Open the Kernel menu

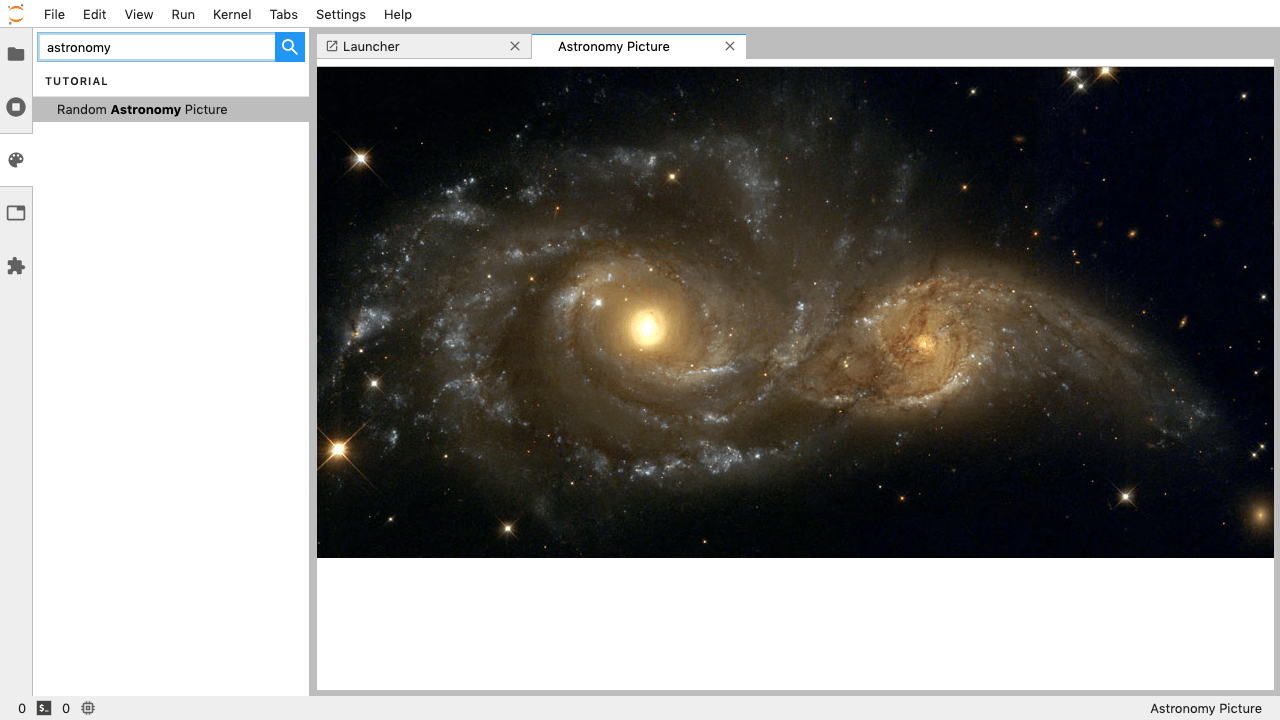(x=232, y=14)
